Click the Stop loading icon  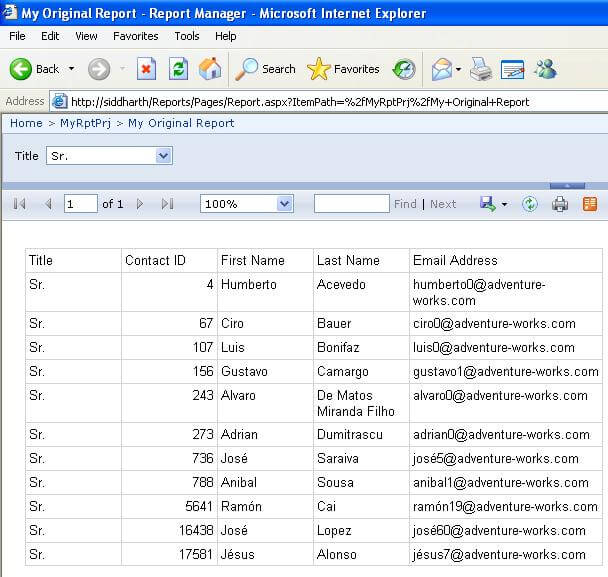point(146,69)
